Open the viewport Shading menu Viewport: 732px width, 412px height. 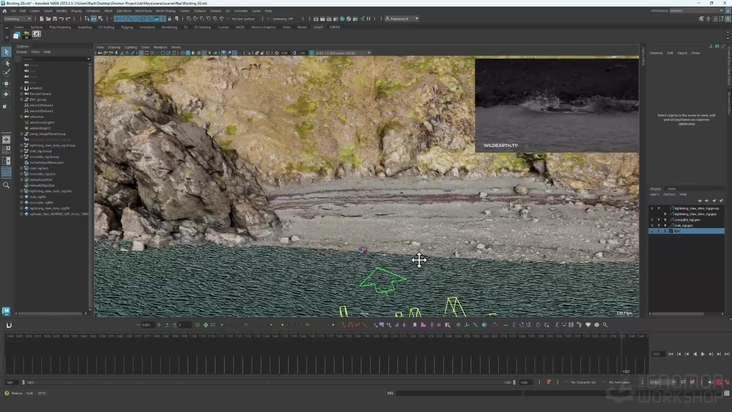114,47
